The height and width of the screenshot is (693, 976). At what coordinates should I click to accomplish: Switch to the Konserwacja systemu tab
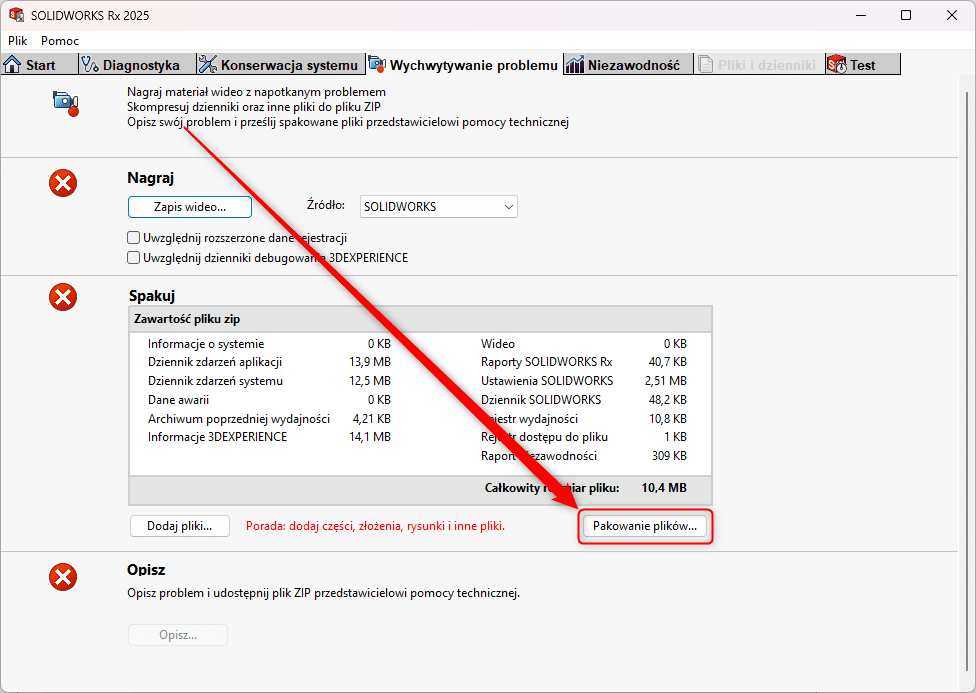pyautogui.click(x=278, y=65)
